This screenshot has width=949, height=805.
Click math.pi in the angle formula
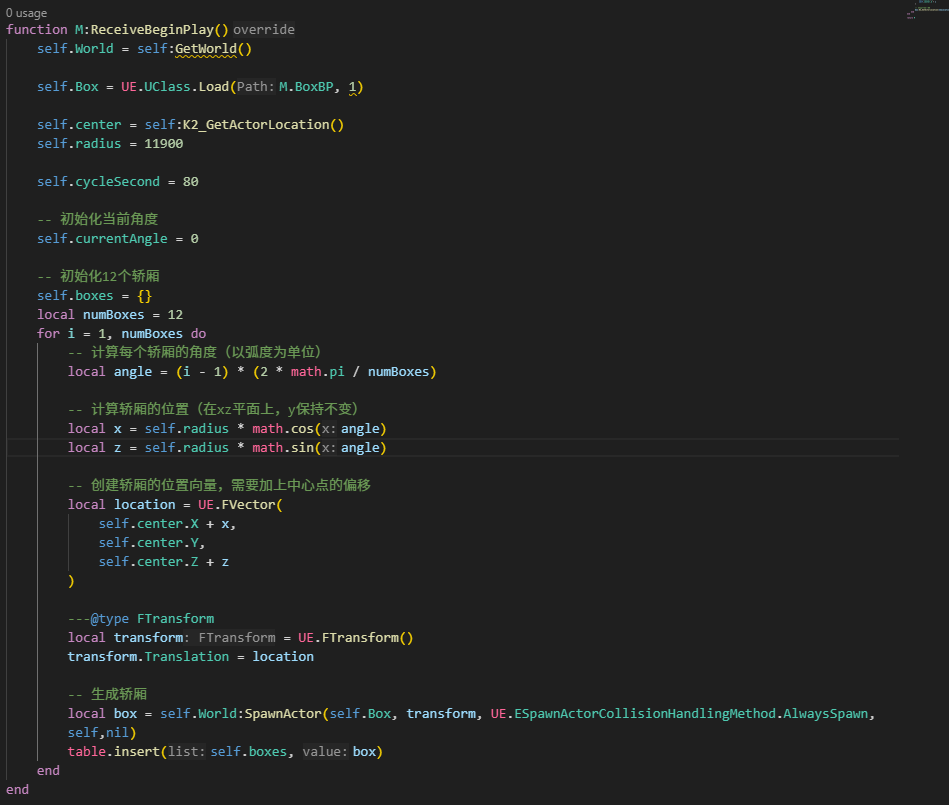317,372
